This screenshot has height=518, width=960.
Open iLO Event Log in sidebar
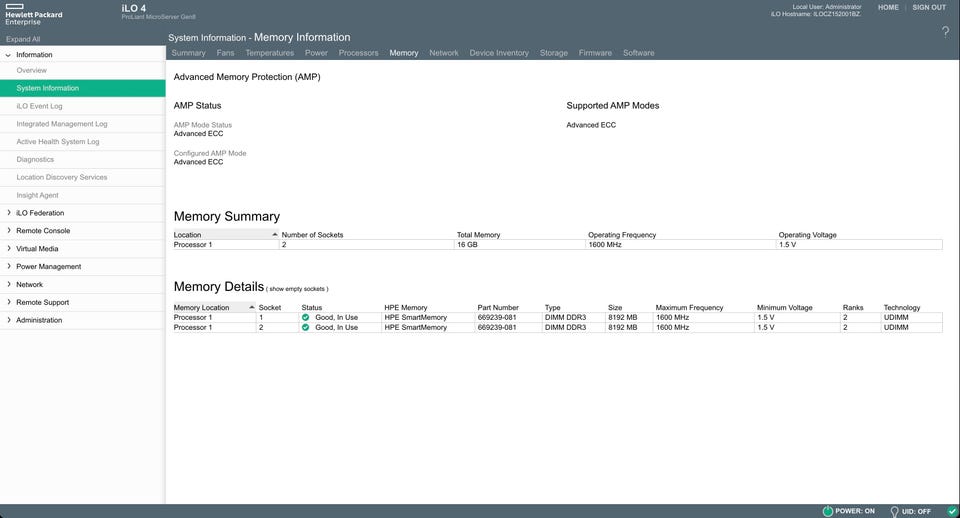39,106
